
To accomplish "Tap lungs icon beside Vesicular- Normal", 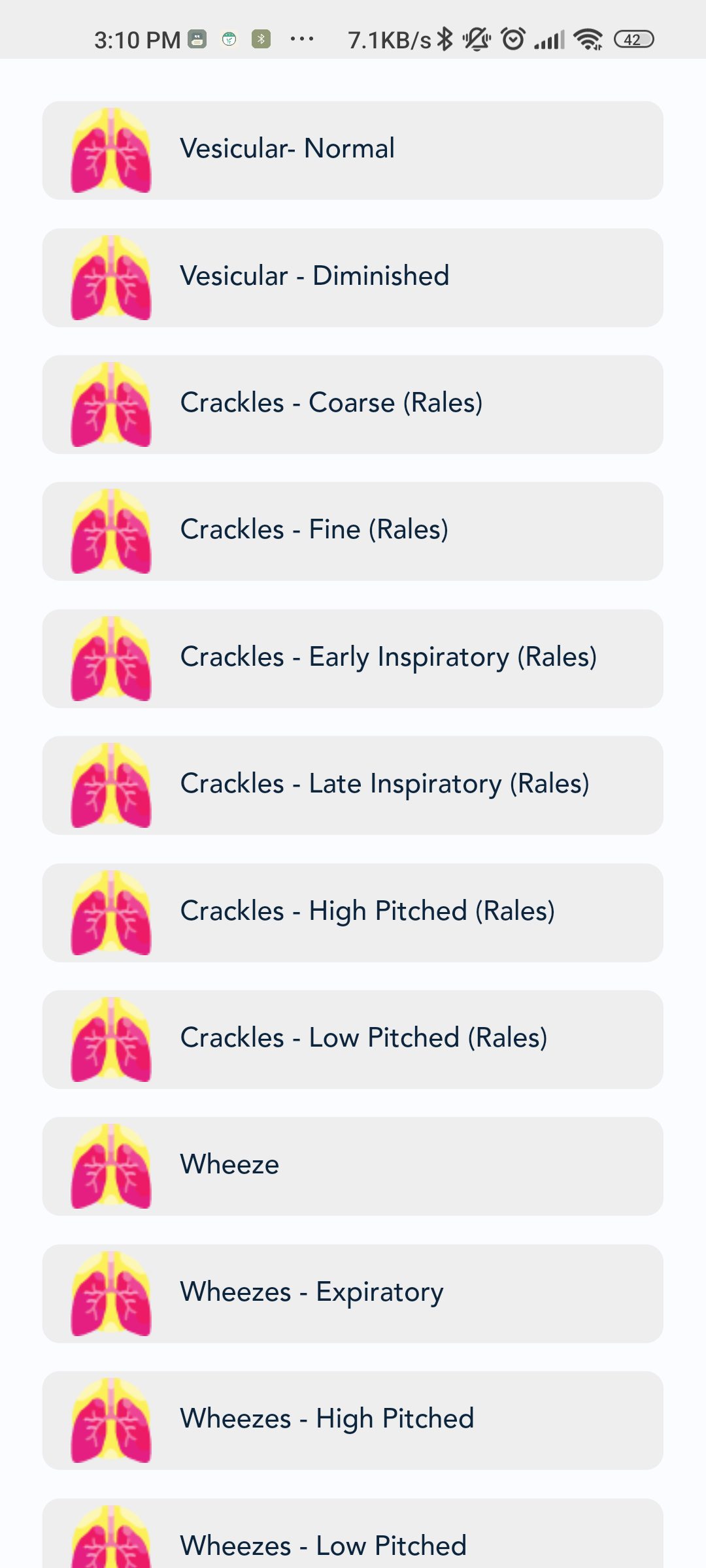I will coord(111,150).
